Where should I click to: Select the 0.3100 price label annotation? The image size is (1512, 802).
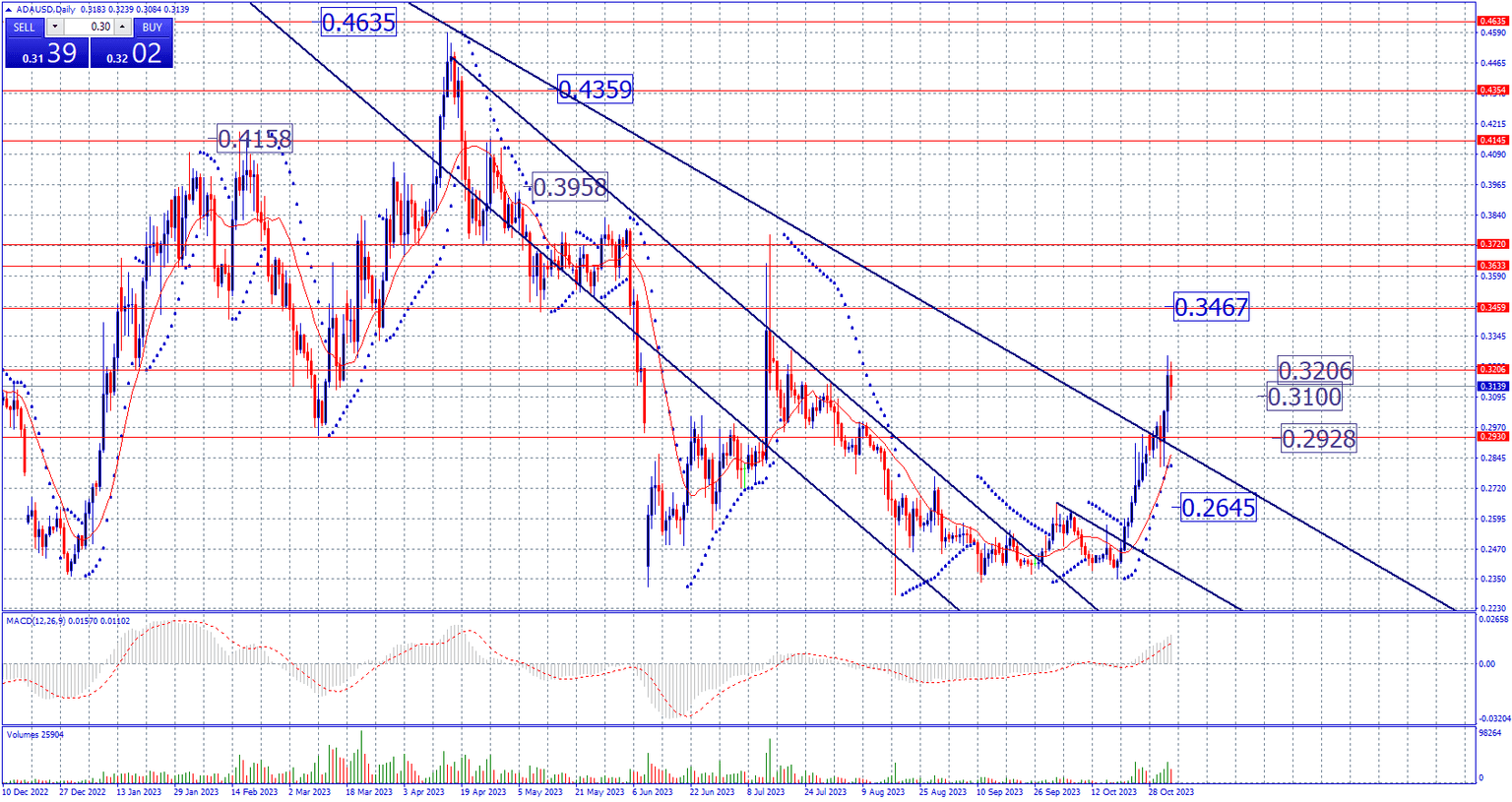tap(1303, 398)
